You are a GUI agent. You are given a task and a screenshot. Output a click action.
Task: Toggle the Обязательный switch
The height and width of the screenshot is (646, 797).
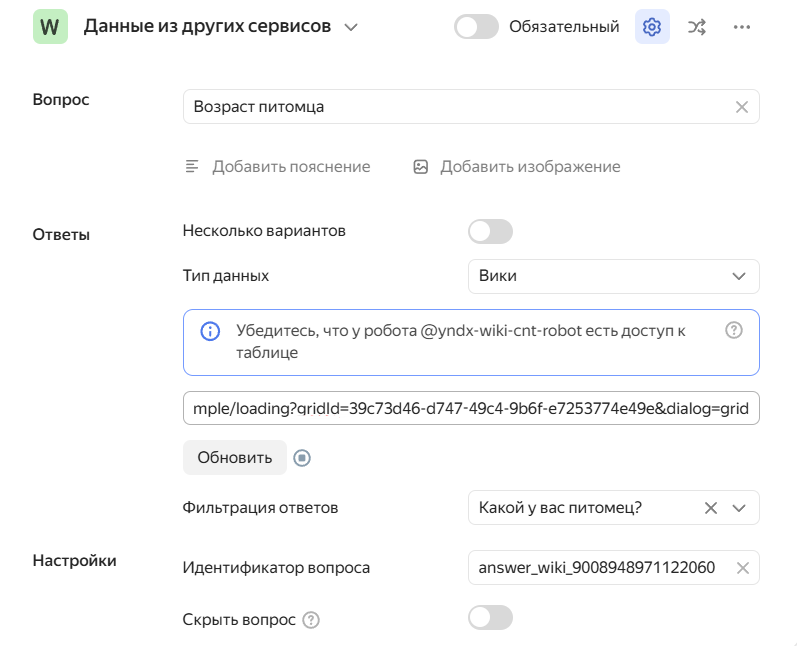click(476, 27)
